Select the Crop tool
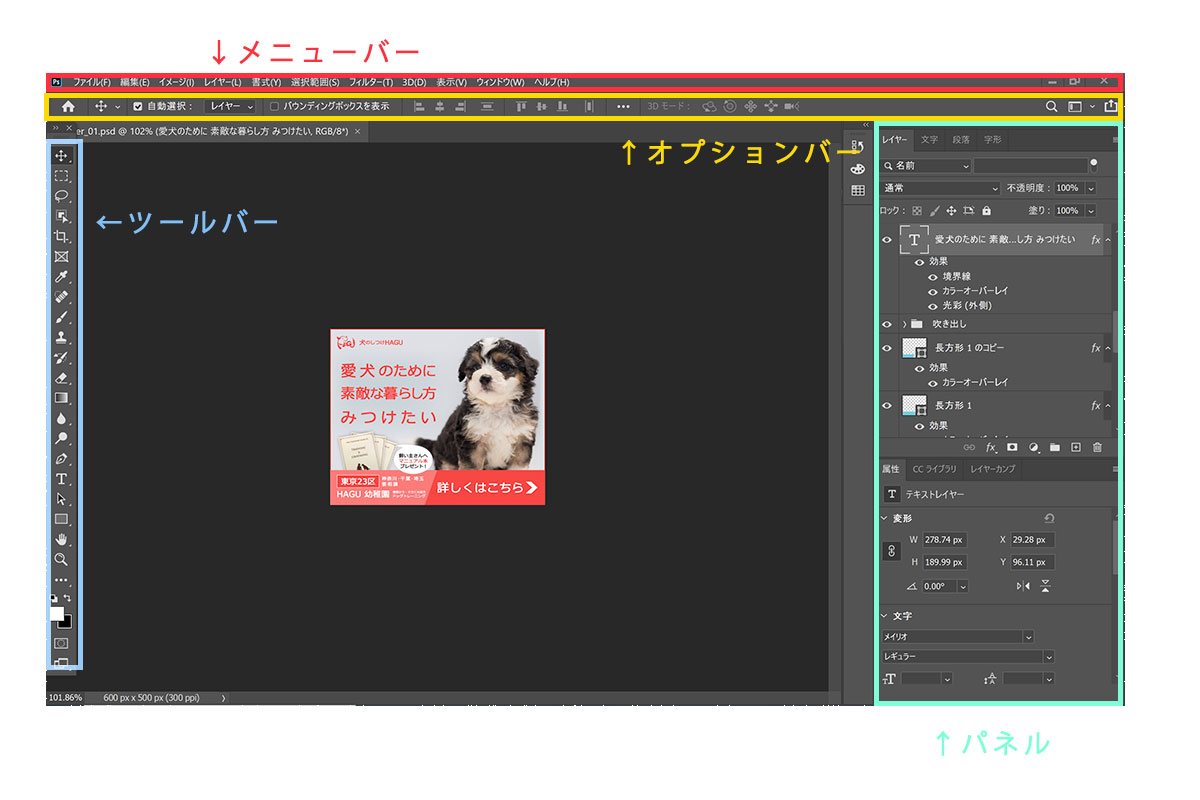The height and width of the screenshot is (800, 1200). pos(61,237)
